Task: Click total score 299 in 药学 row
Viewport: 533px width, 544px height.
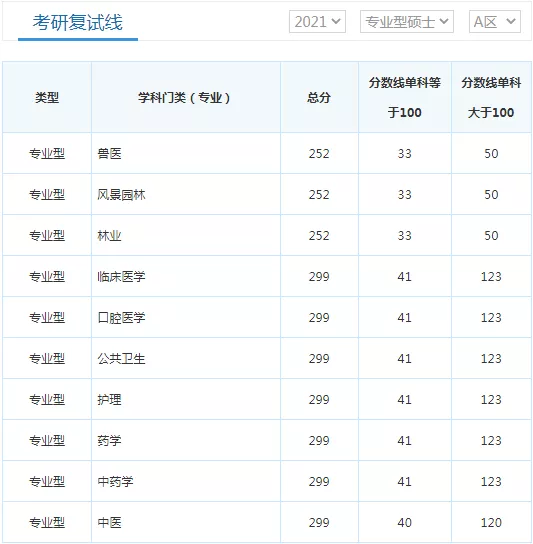Action: tap(319, 440)
